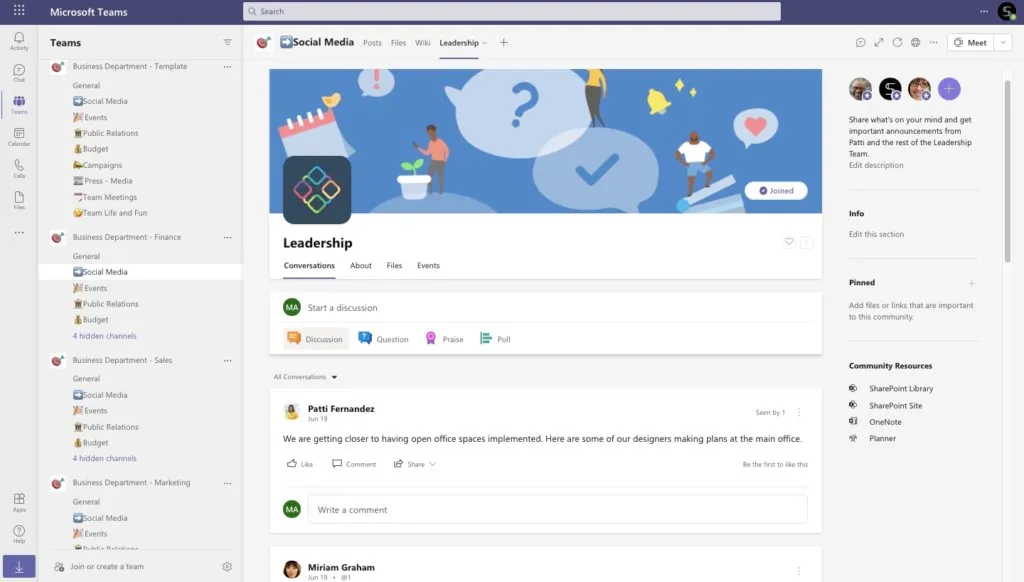
Task: Open manage teams settings gear
Action: pos(227,566)
